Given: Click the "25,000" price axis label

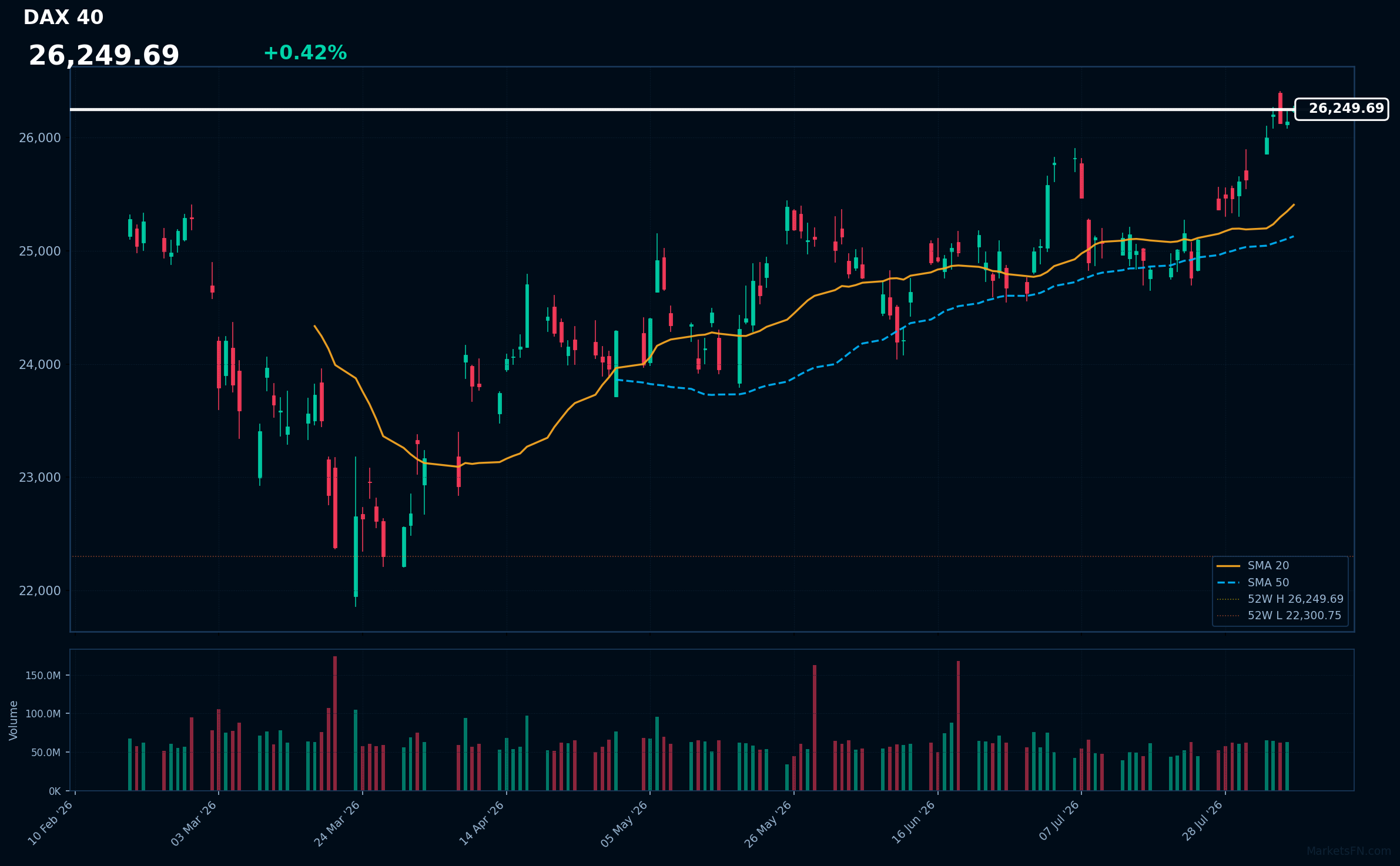Looking at the screenshot, I should click(40, 251).
